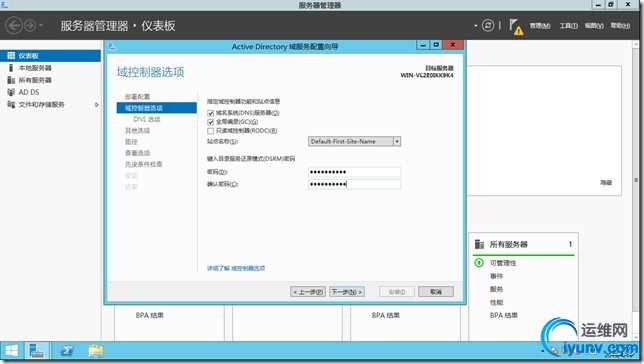The width and height of the screenshot is (644, 364).
Task: Open File Explorer from the taskbar
Action: pyautogui.click(x=96, y=351)
